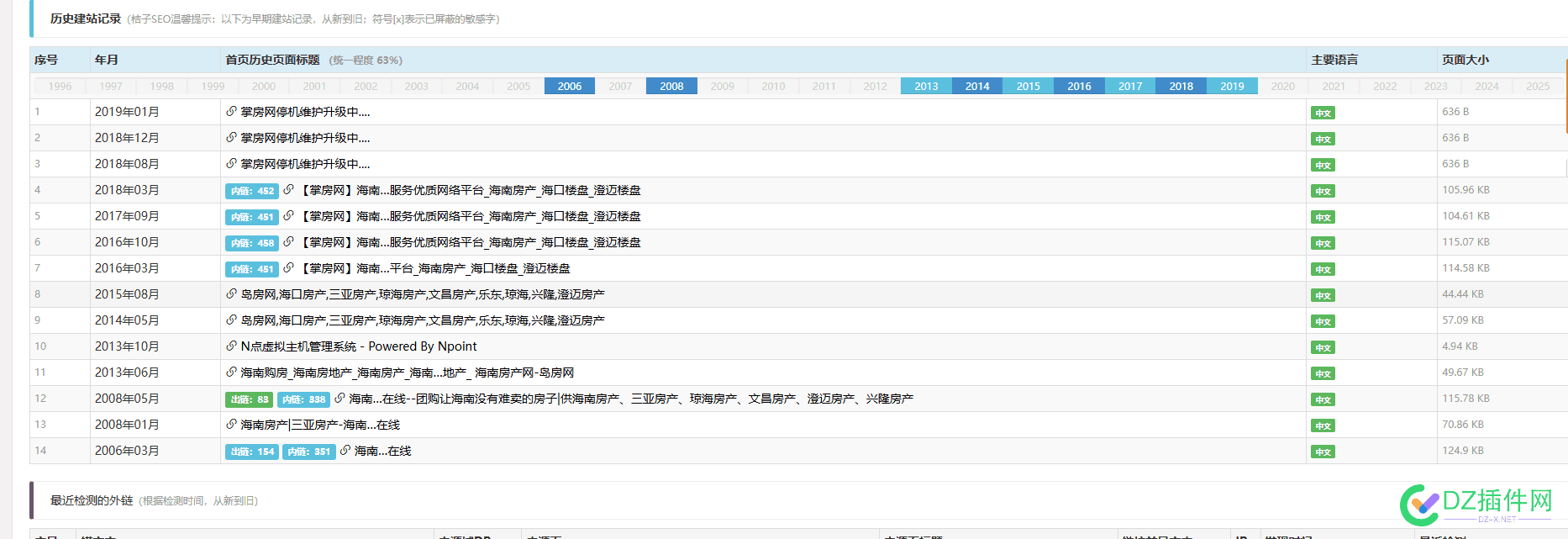Click 历史建站记录 section heading
The width and height of the screenshot is (1568, 539).
pos(86,18)
